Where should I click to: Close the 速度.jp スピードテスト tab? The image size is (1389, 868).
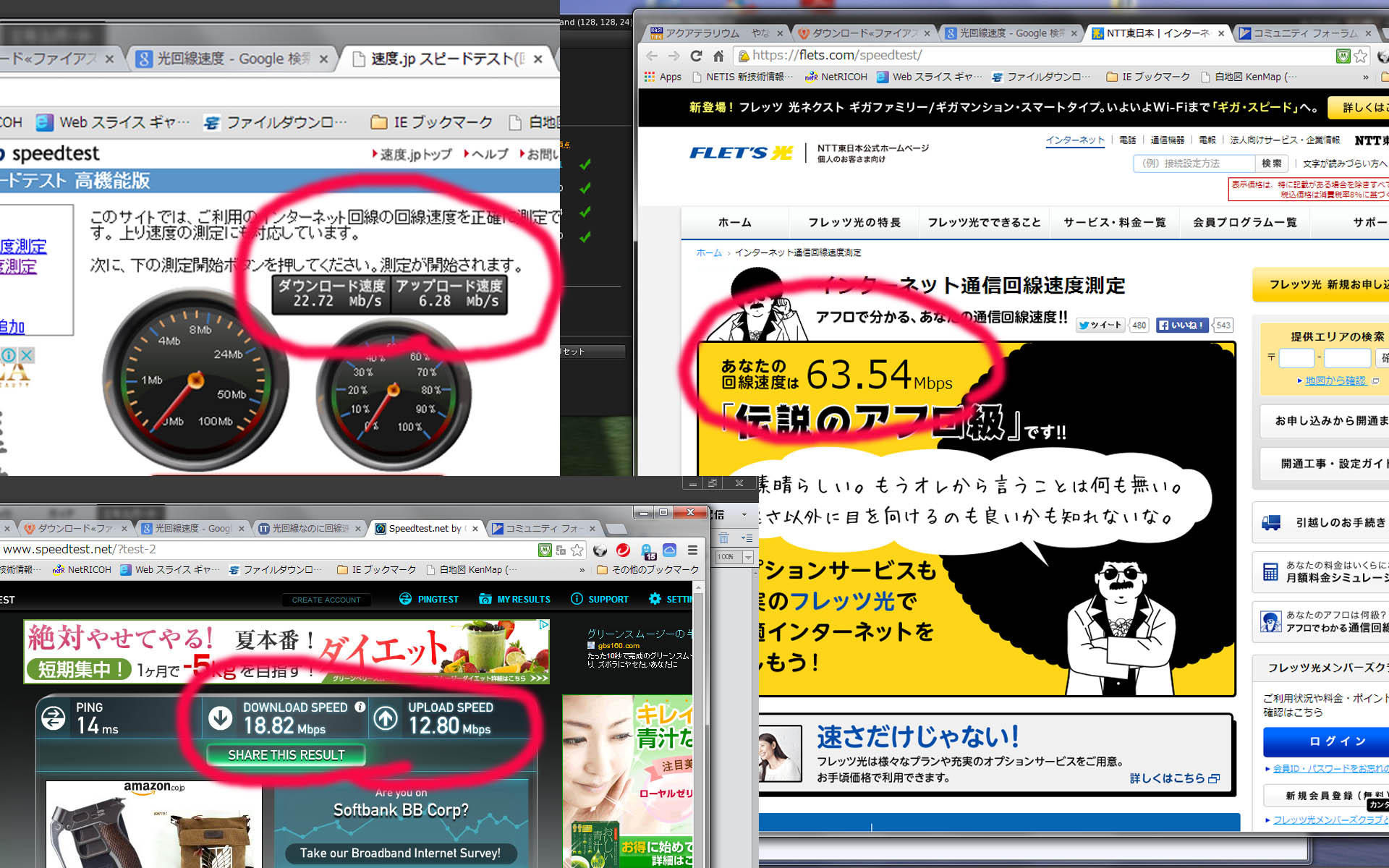click(x=538, y=59)
